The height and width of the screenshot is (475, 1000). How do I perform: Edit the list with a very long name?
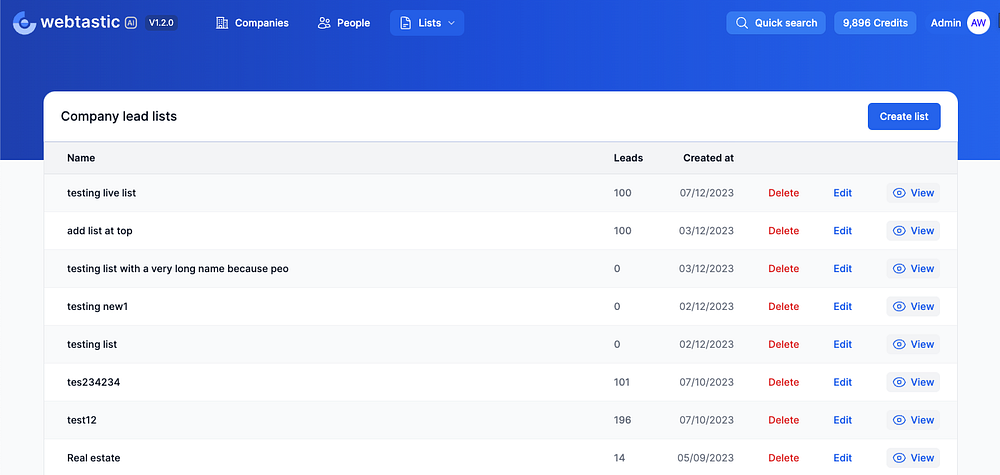(842, 268)
